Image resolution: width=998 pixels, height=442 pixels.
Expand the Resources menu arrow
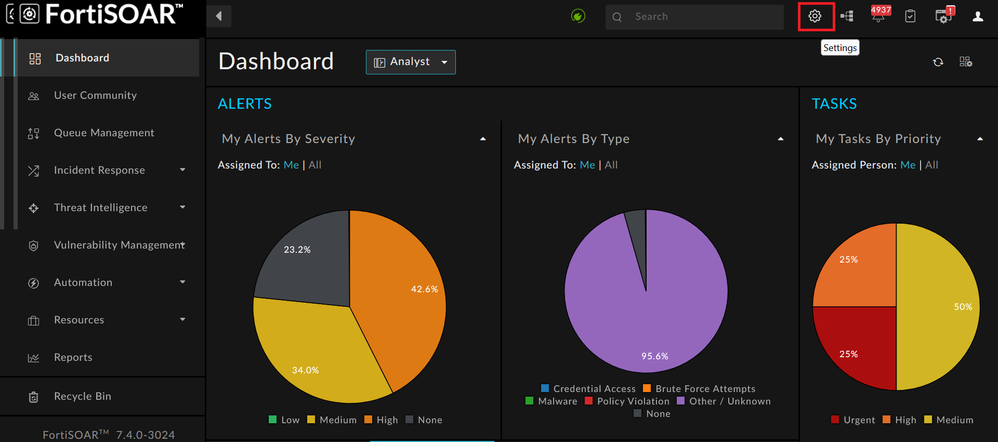coord(183,320)
